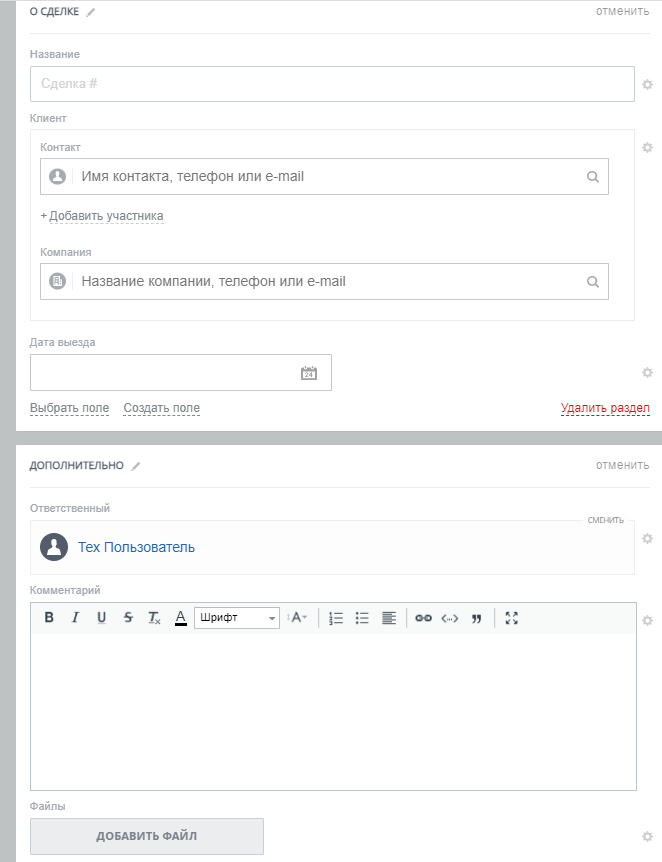Screen dimensions: 662x862
Task: Clear text formatting in comment
Action: [x=154, y=618]
